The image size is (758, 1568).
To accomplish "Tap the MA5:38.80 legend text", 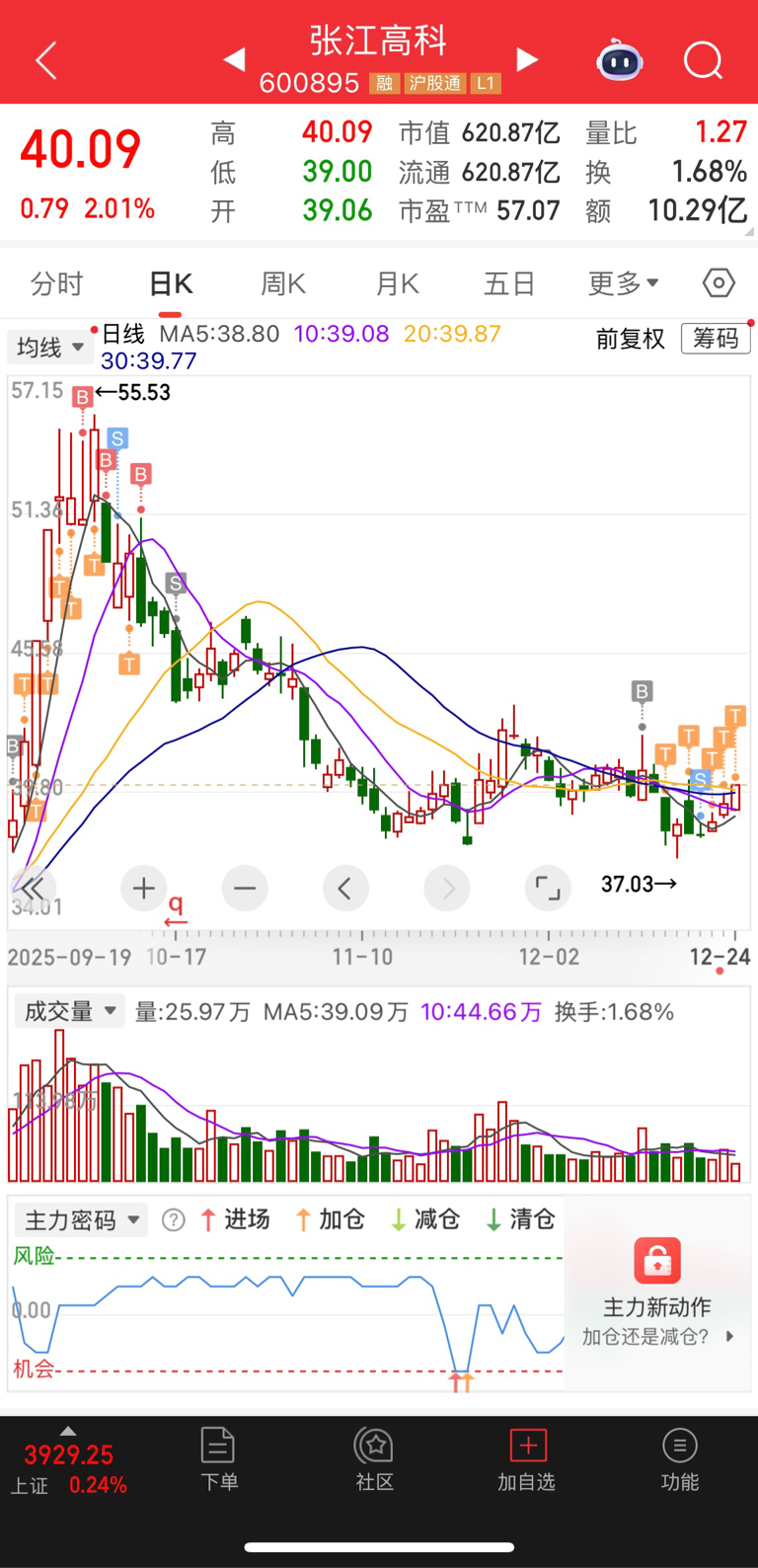I will click(x=219, y=334).
